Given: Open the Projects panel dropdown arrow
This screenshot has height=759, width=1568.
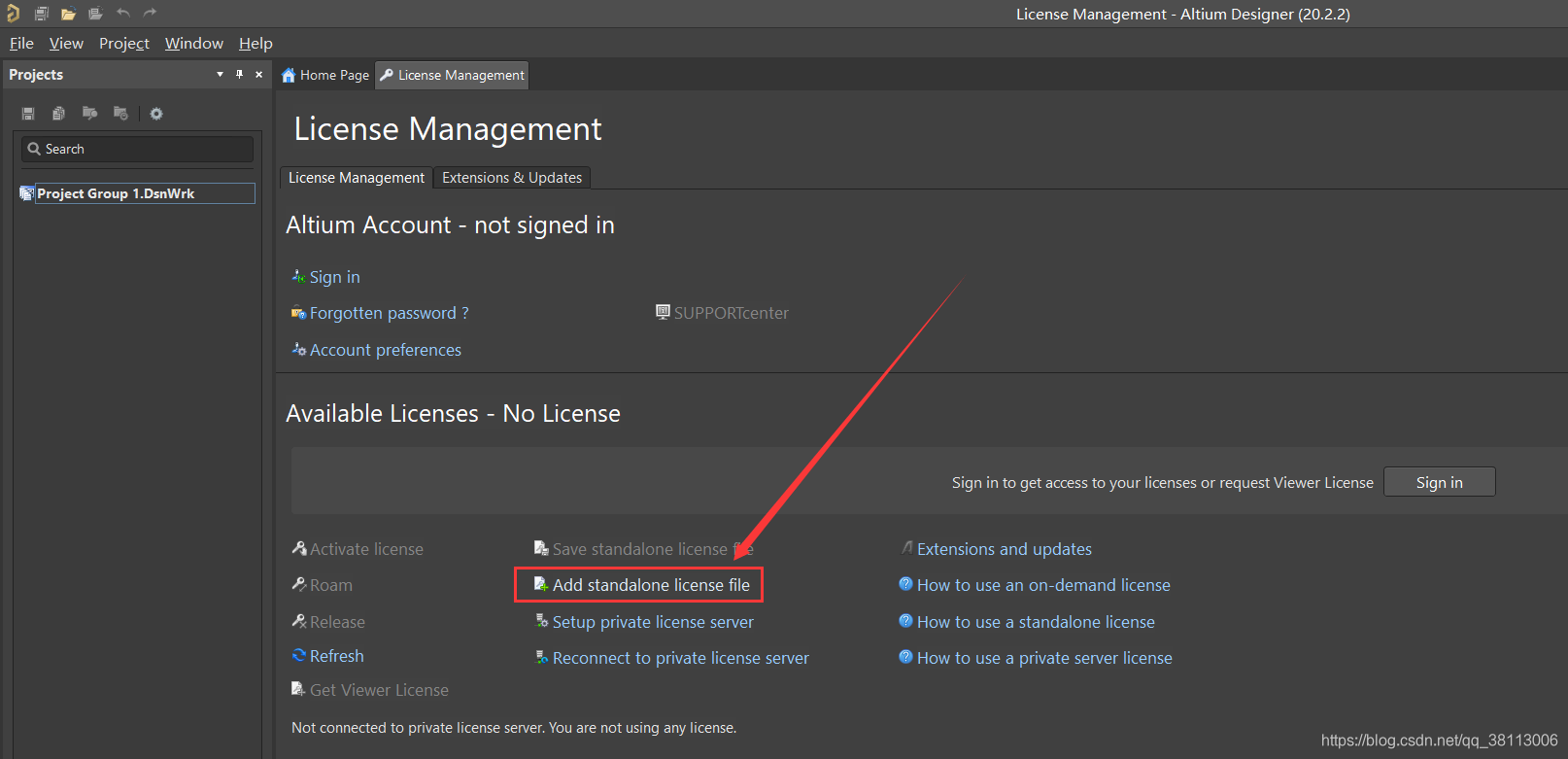Looking at the screenshot, I should pyautogui.click(x=220, y=75).
